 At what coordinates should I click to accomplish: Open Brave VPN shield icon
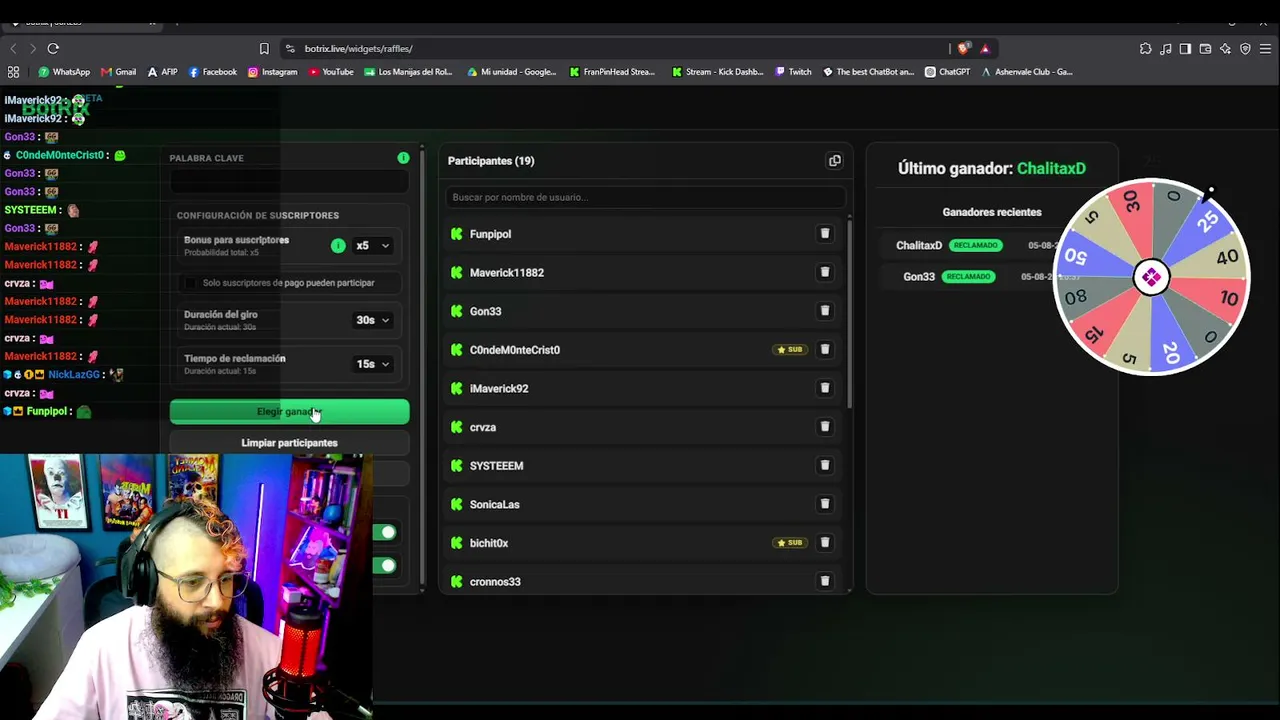click(x=1245, y=48)
